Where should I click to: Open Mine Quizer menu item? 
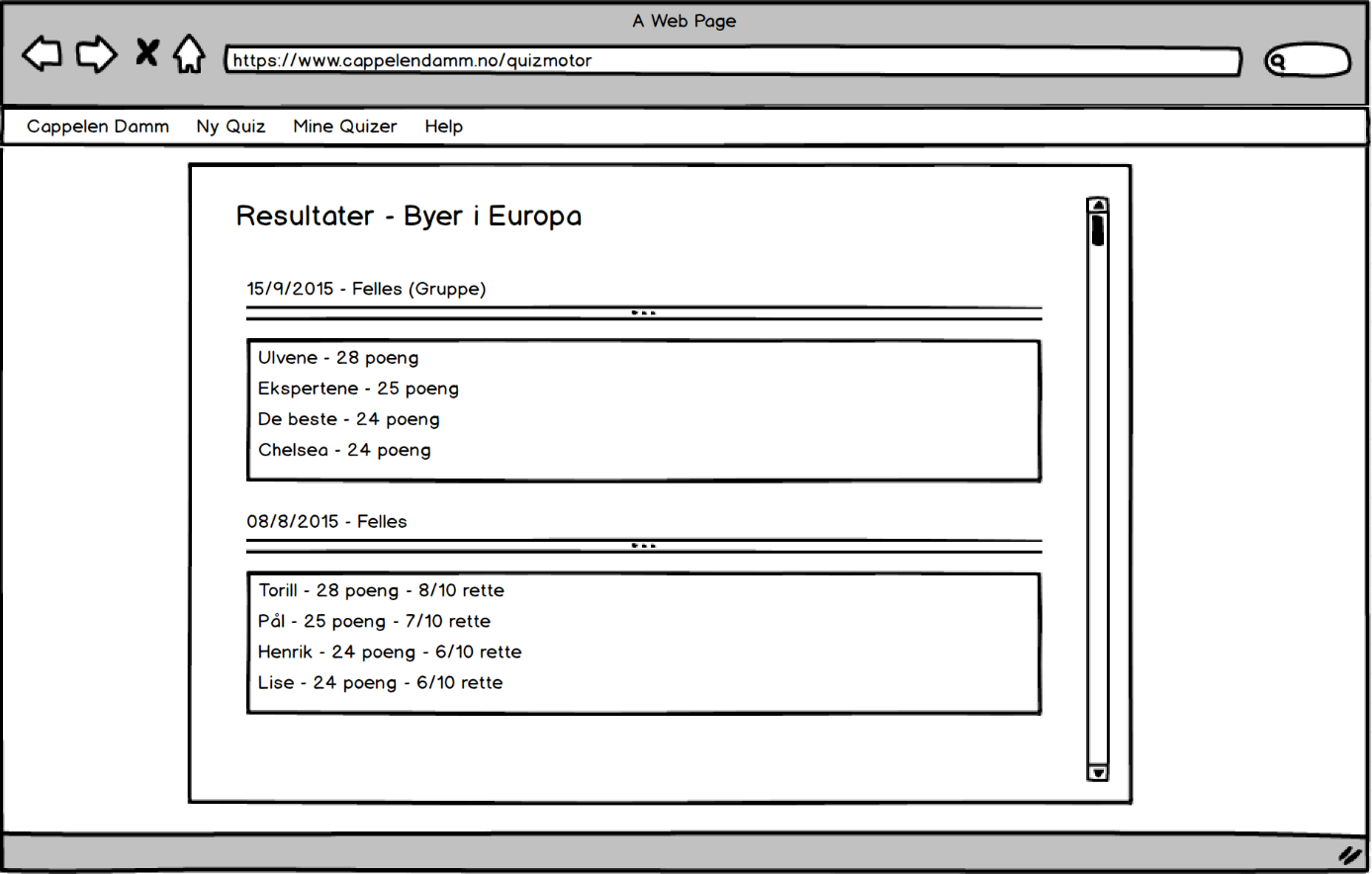(345, 127)
